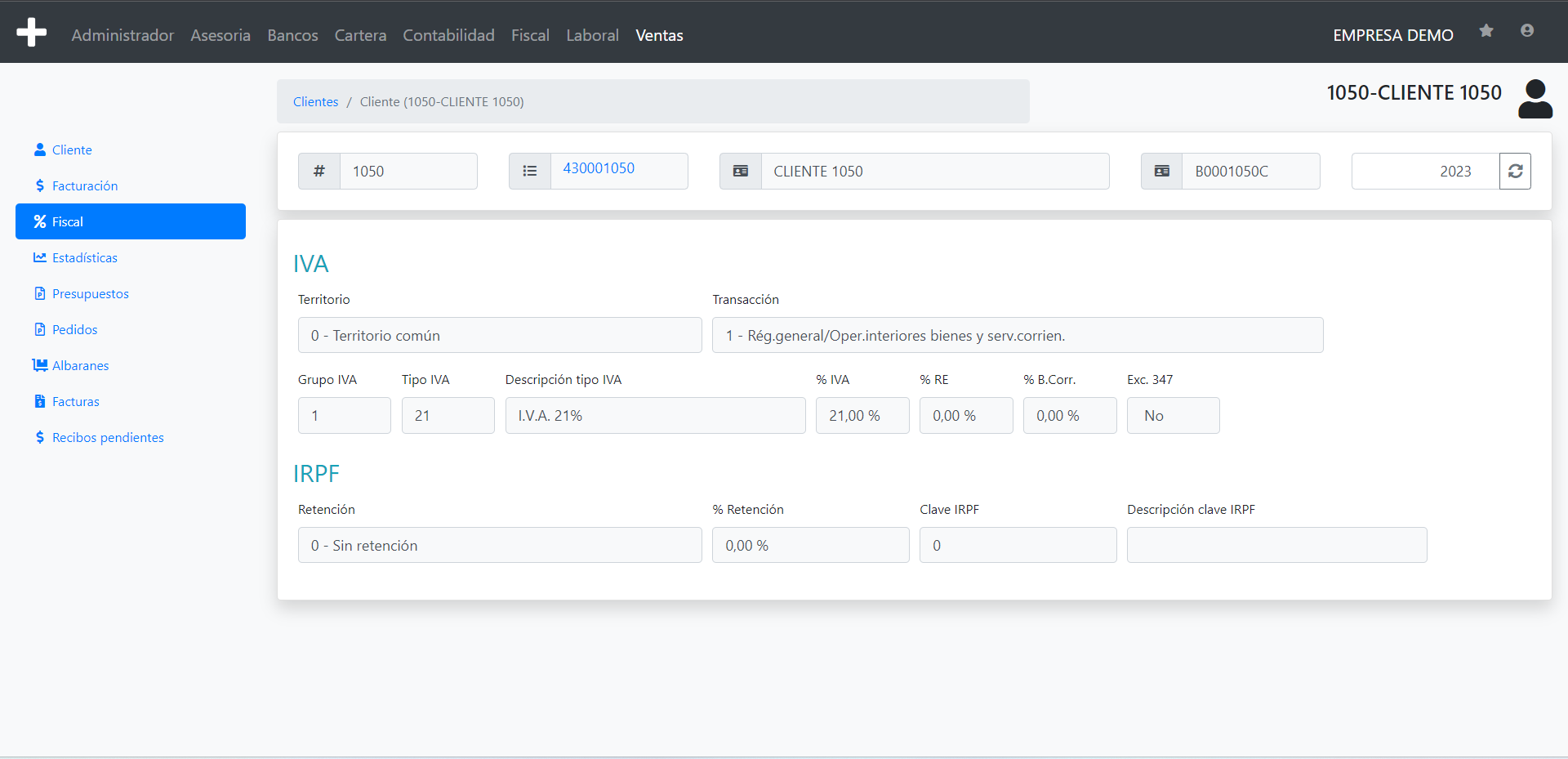
Task: Click the % RE field
Action: 966,415
